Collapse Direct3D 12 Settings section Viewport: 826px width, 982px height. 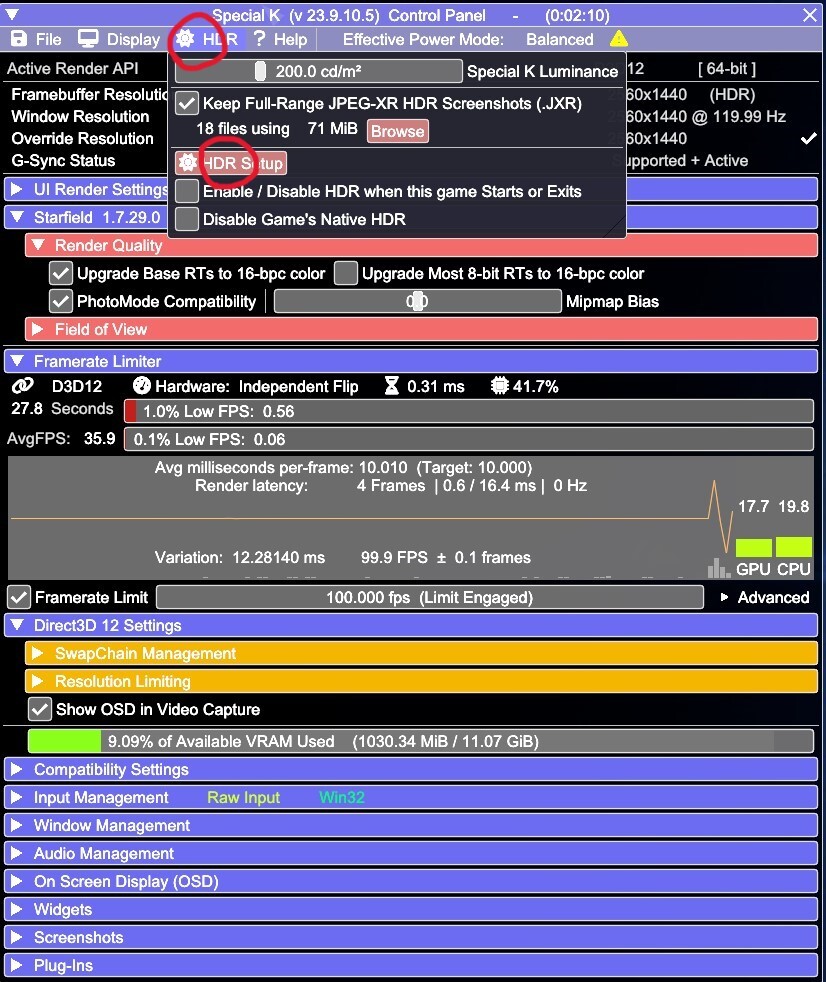411,626
